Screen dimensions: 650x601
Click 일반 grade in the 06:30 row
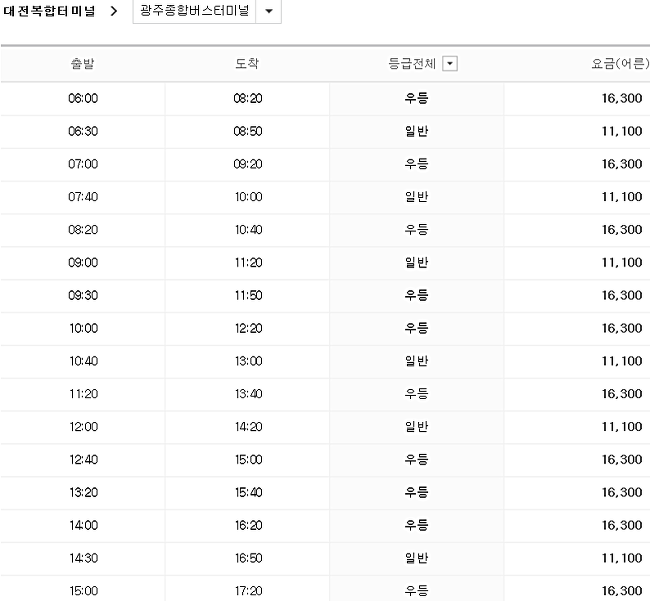click(416, 131)
